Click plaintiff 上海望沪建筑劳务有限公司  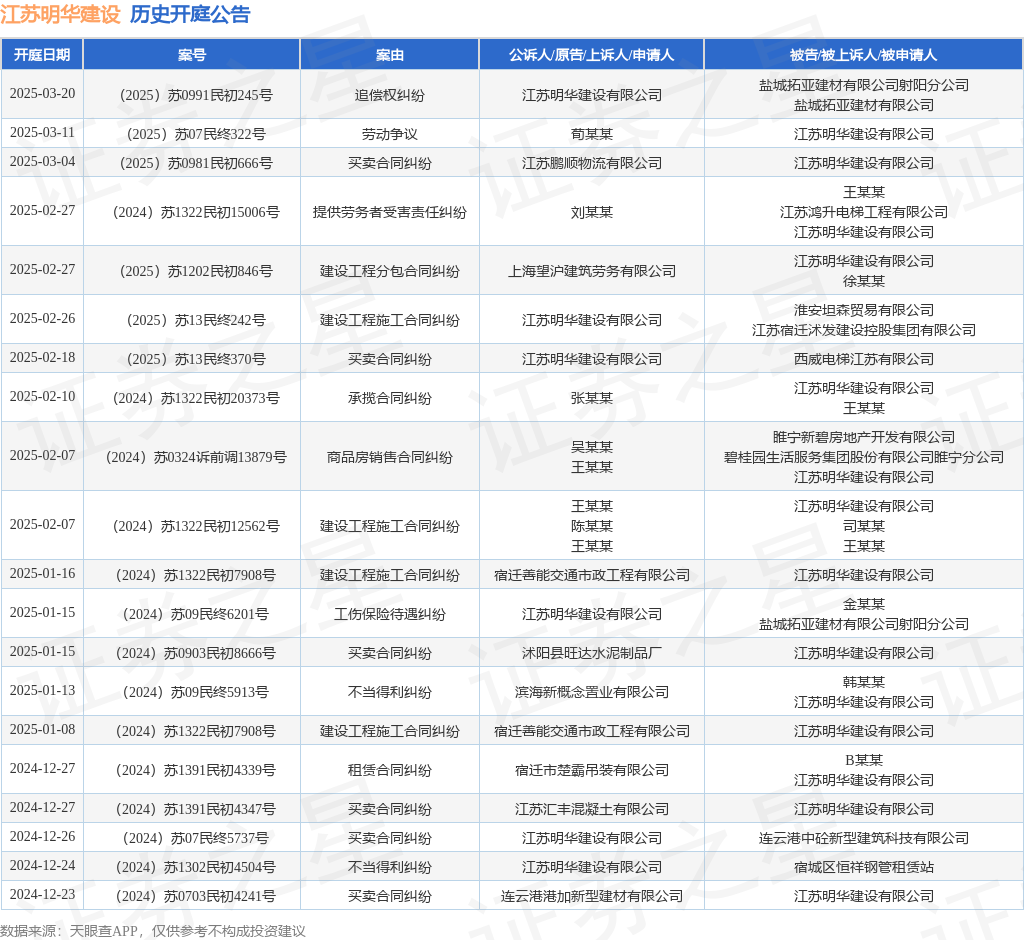click(592, 271)
